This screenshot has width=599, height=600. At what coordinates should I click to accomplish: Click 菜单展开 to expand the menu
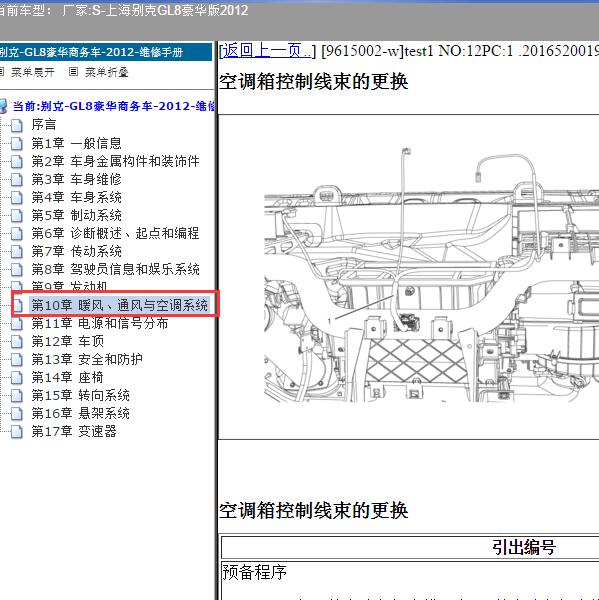[x=33, y=72]
